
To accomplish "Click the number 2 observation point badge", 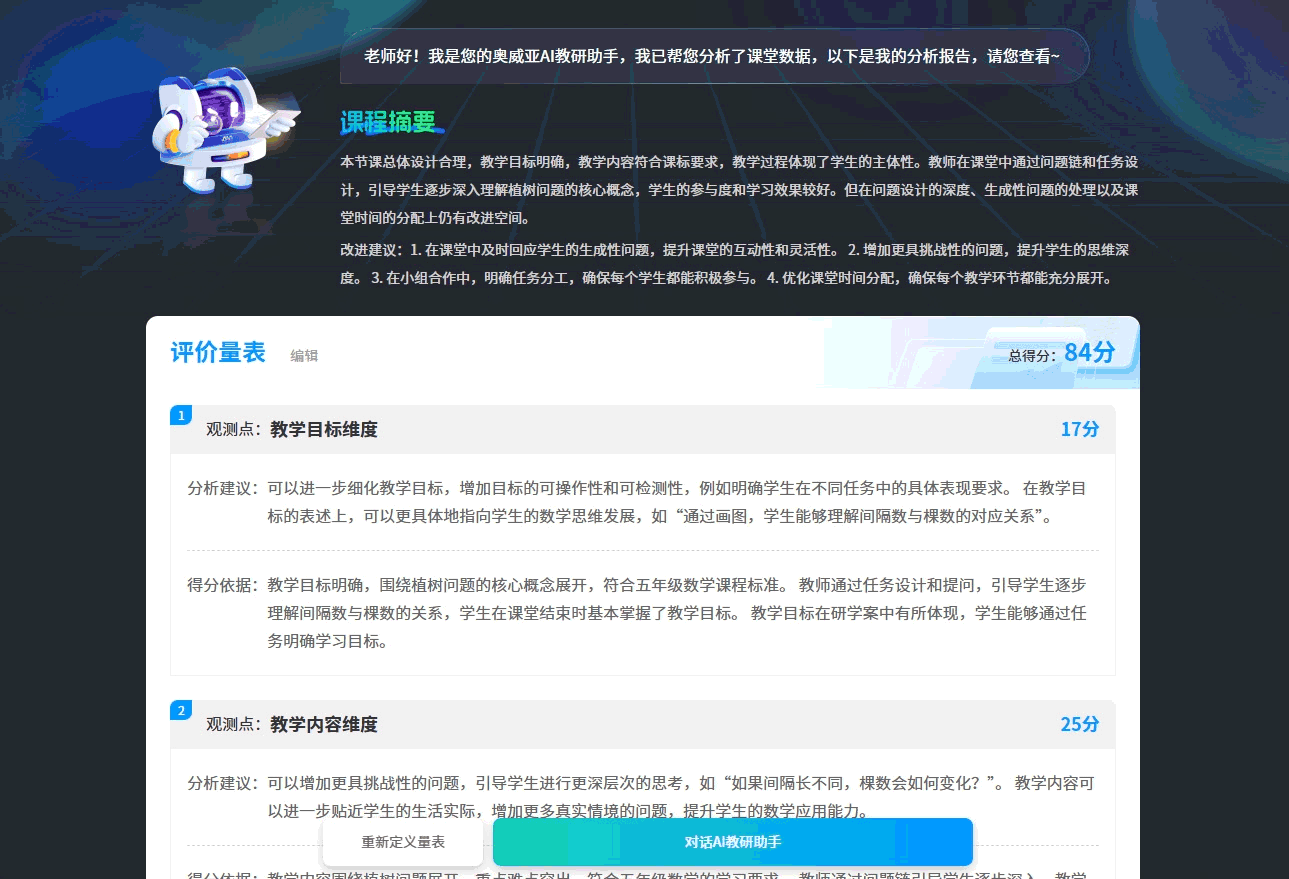I will (x=180, y=709).
